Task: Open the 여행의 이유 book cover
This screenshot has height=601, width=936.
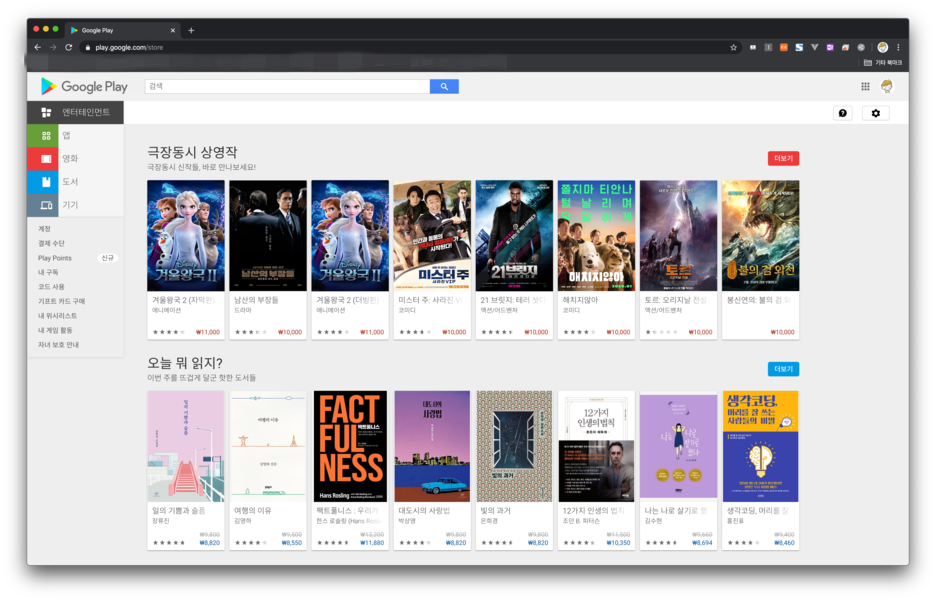Action: click(268, 446)
